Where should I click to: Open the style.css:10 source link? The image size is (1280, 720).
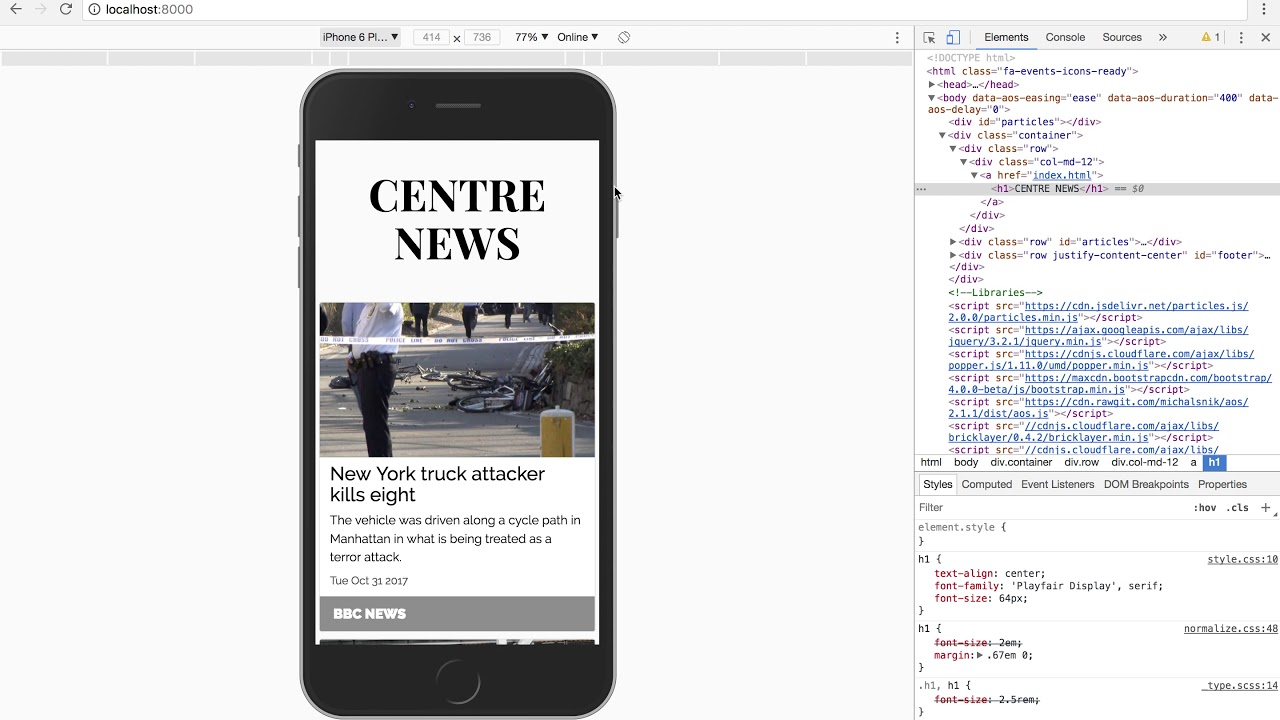point(1242,560)
